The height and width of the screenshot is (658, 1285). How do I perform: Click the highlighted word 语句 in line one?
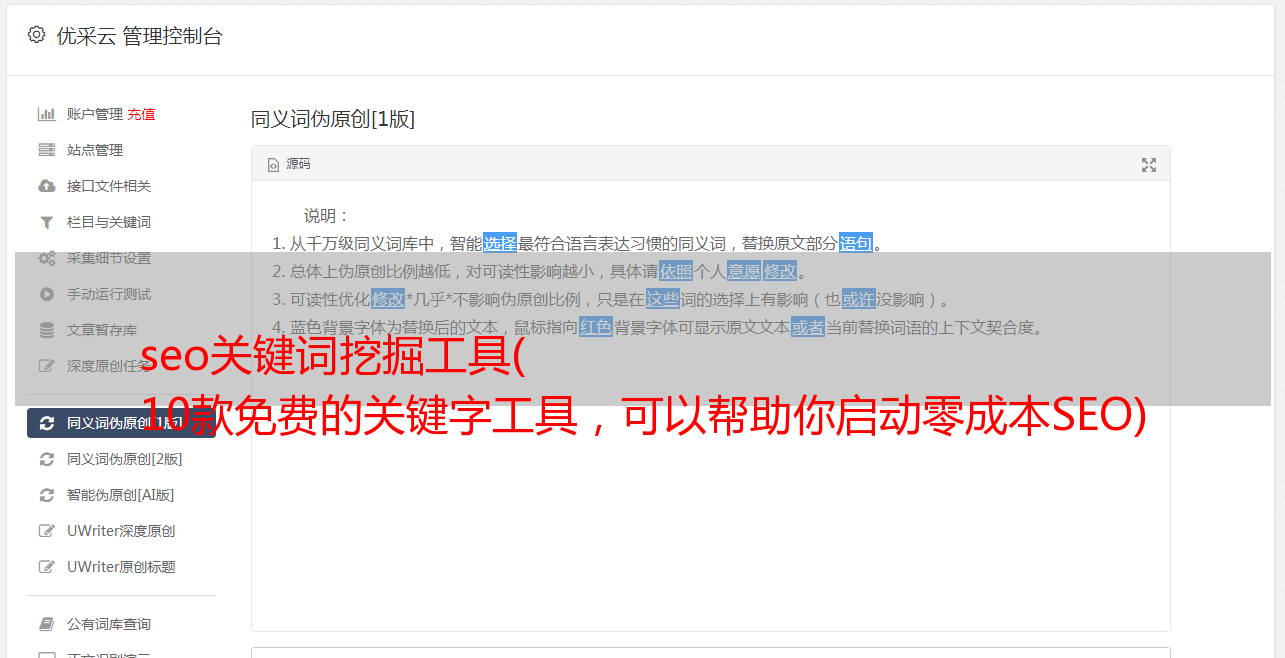856,243
